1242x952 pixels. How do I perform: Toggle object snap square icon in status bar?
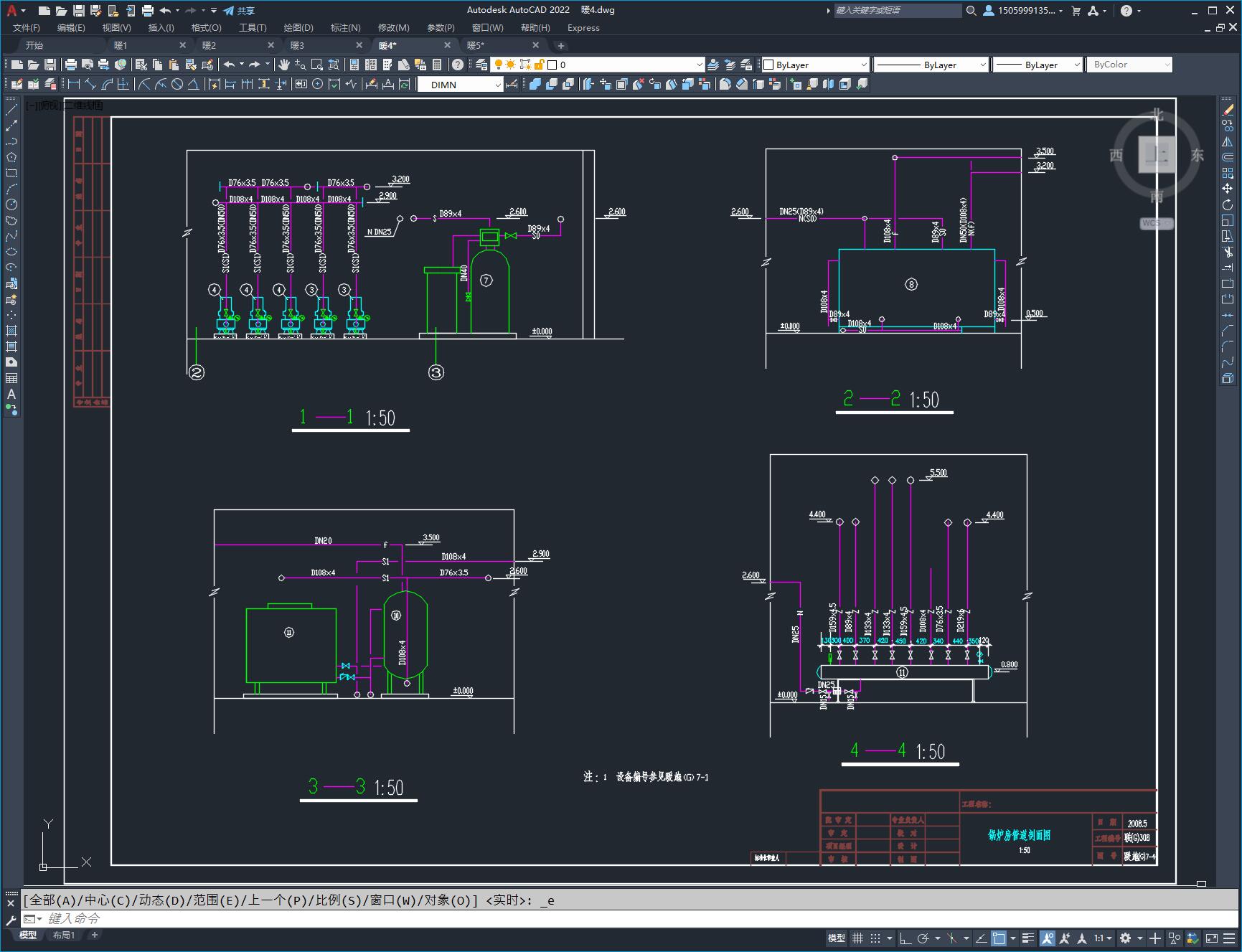[x=999, y=938]
